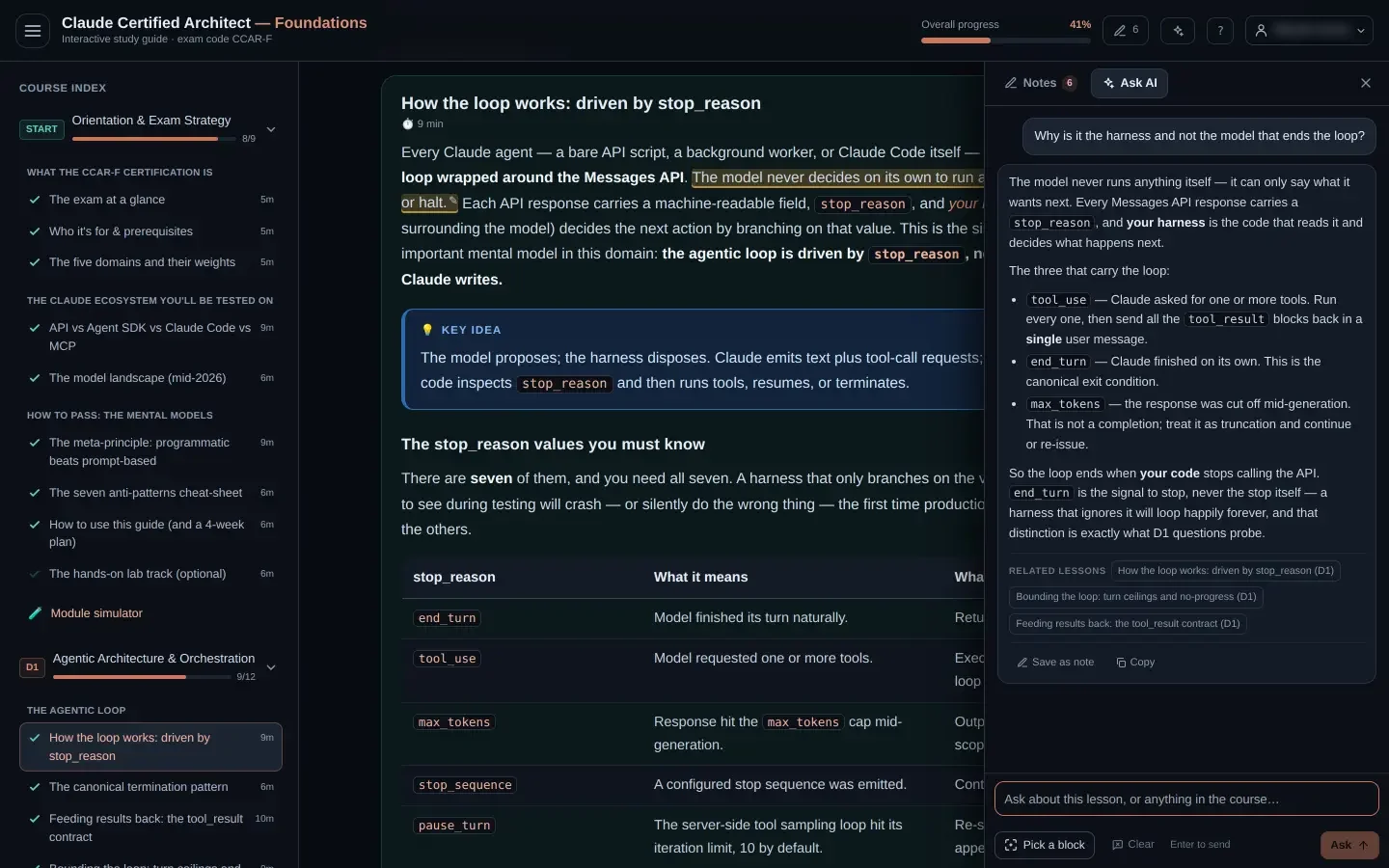This screenshot has width=1389, height=868.
Task: Open 'How to use this guide' lesson
Action: coord(150,533)
